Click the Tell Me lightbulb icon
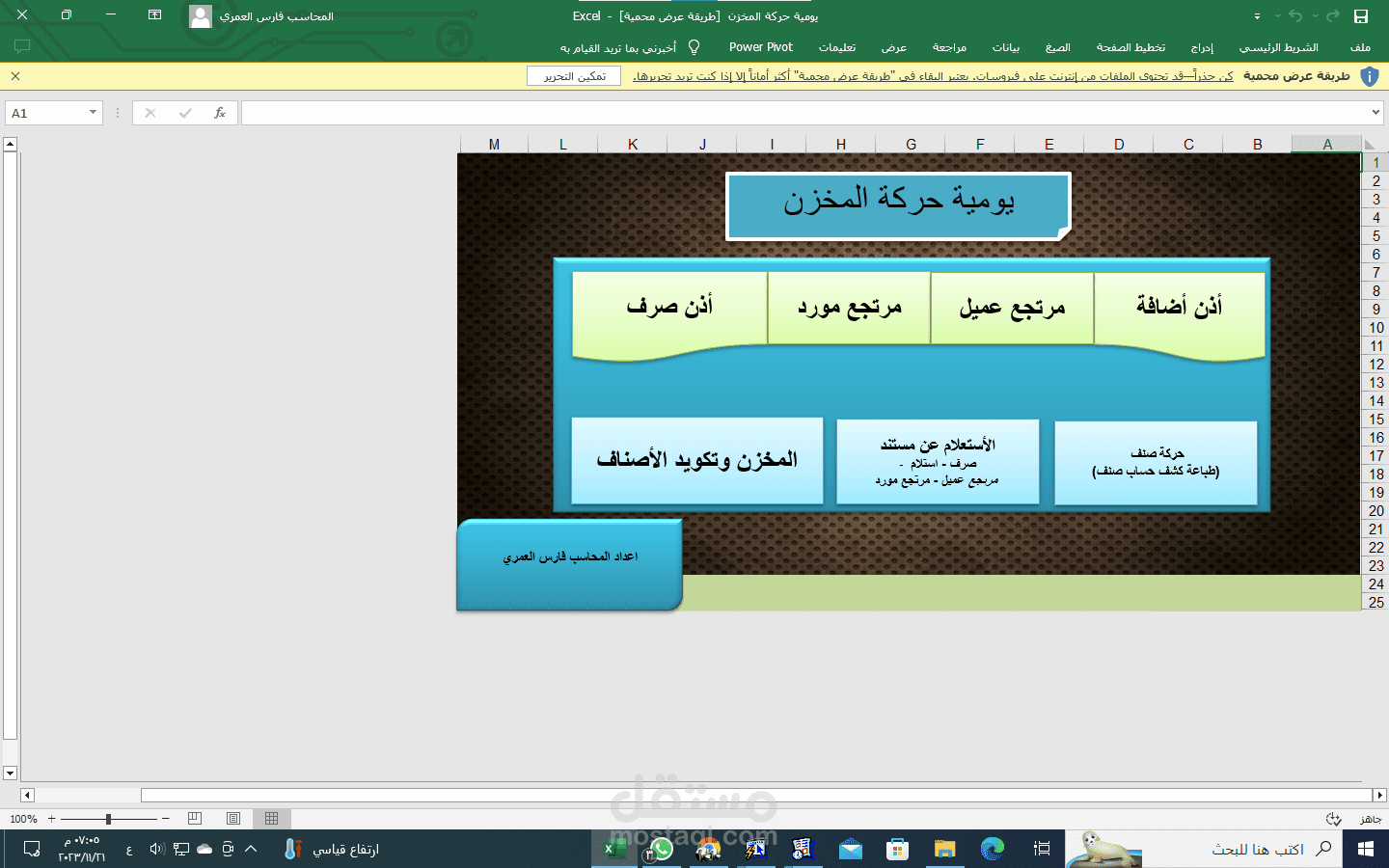The height and width of the screenshot is (868, 1389). (694, 47)
